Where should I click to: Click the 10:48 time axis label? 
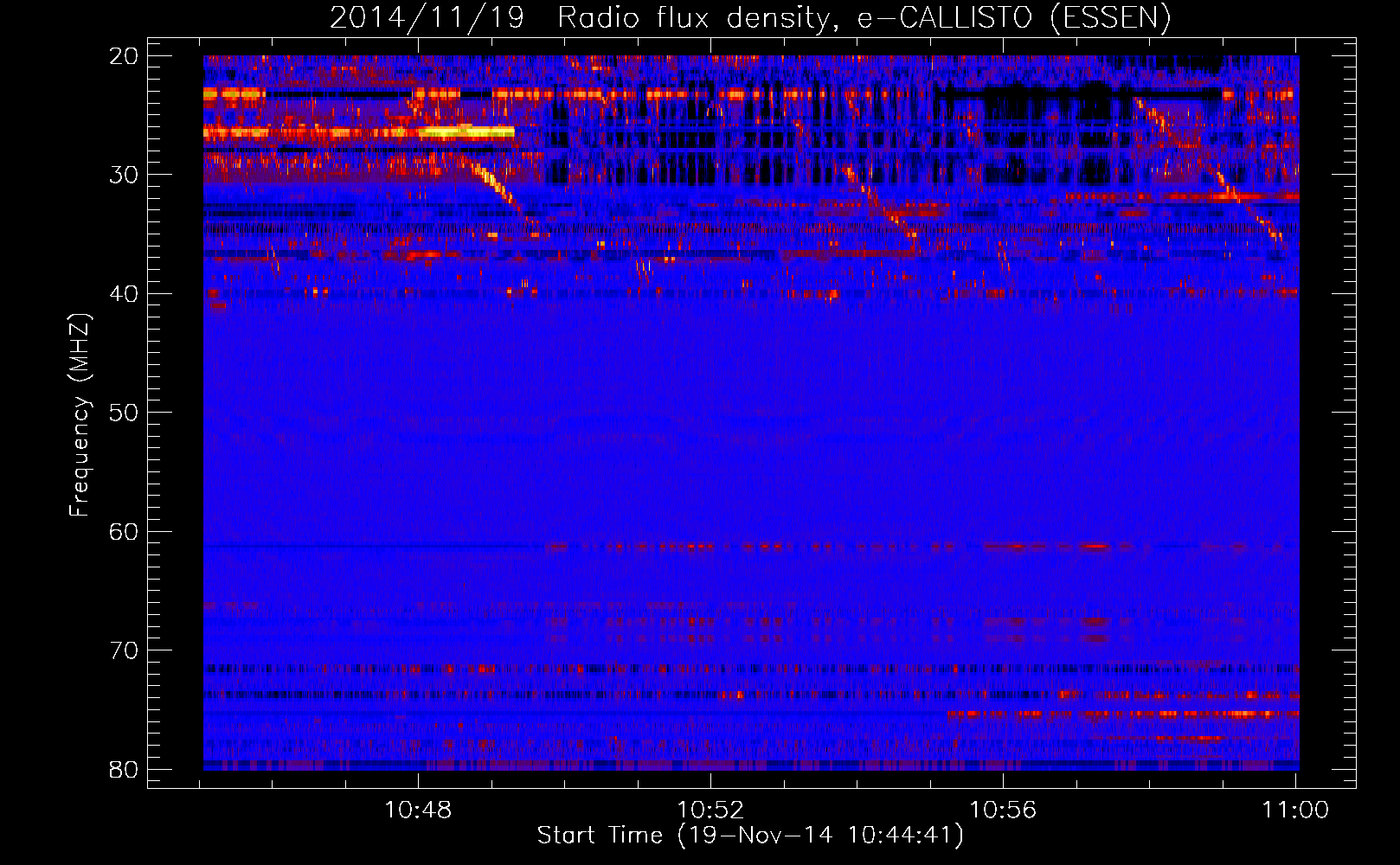[418, 810]
